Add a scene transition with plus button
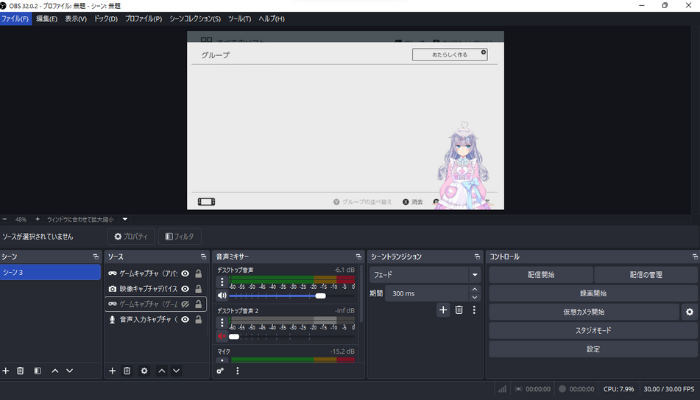This screenshot has width=700, height=400. tap(443, 310)
